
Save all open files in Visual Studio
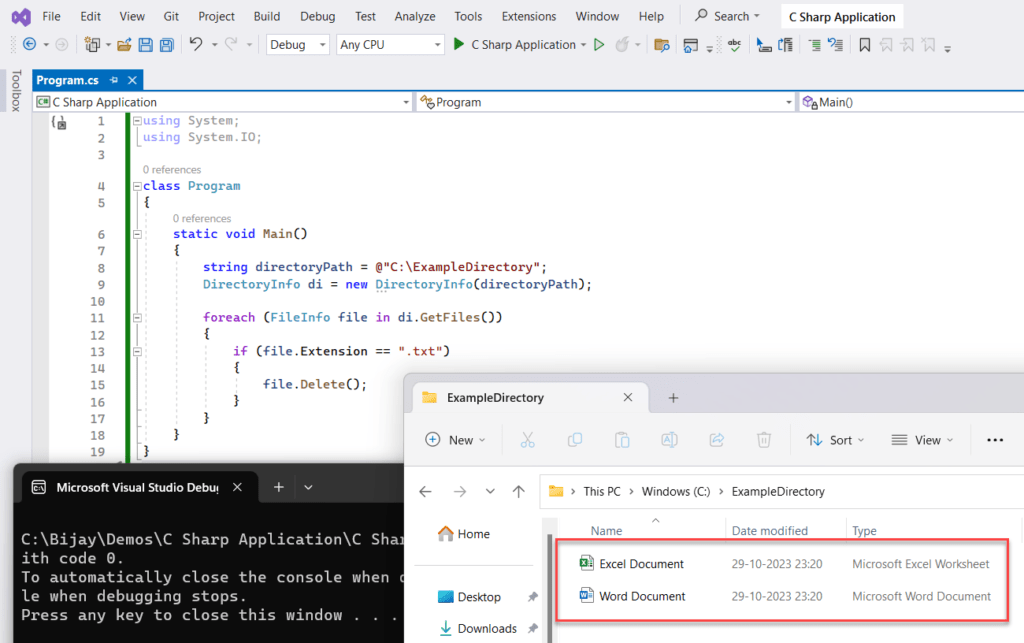coord(166,45)
